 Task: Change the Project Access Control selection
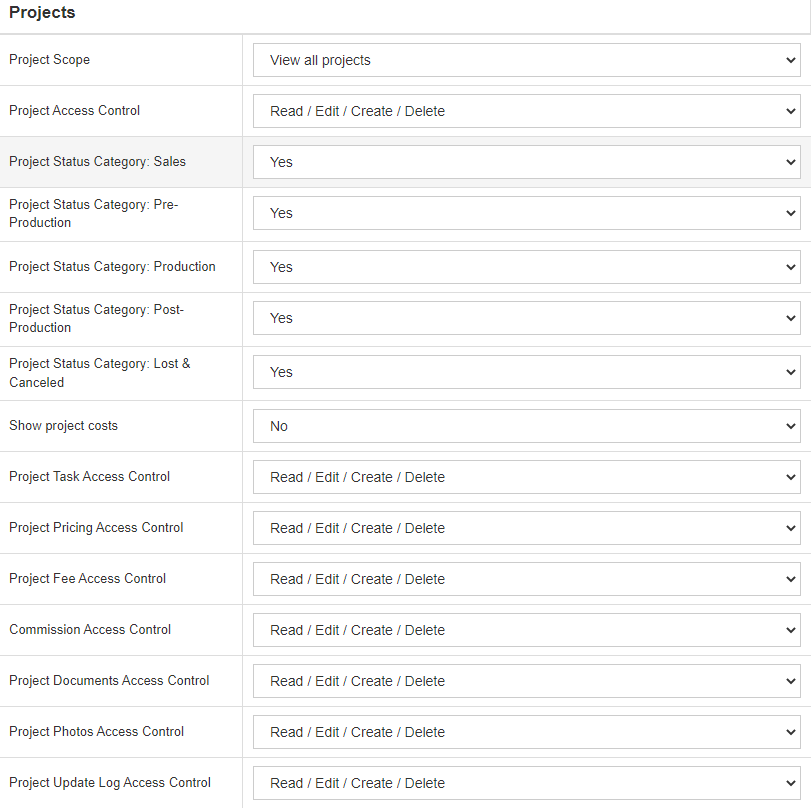point(525,111)
